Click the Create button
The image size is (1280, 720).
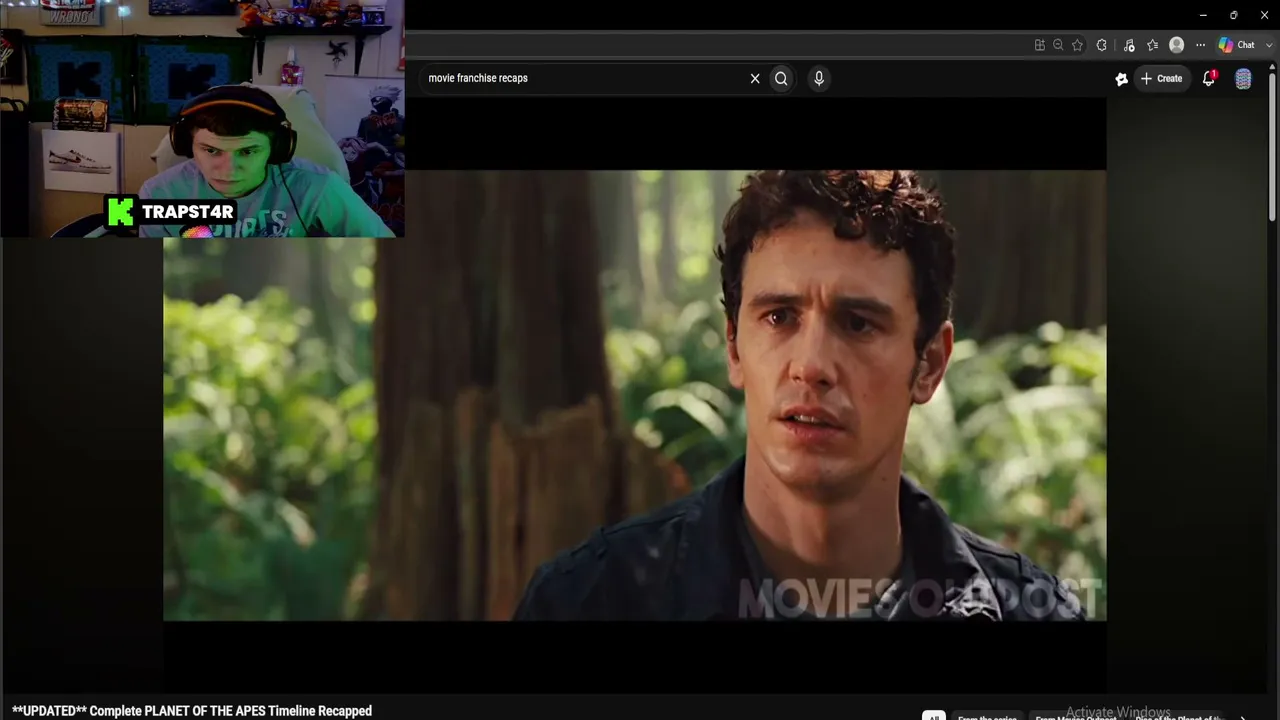pyautogui.click(x=1162, y=78)
